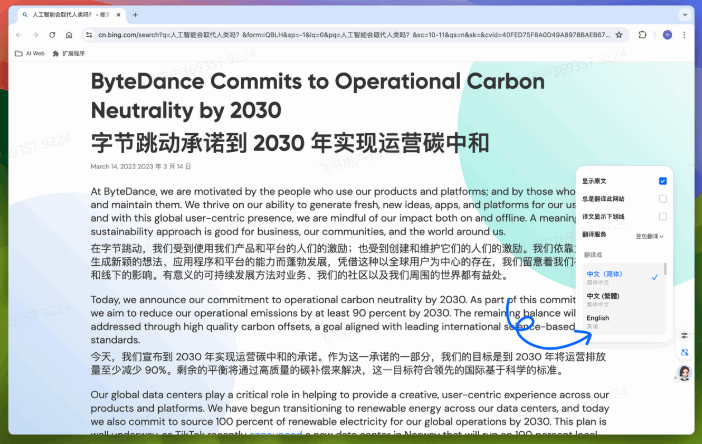
Task: Open the AI Web bookmarks folder
Action: [x=30, y=53]
